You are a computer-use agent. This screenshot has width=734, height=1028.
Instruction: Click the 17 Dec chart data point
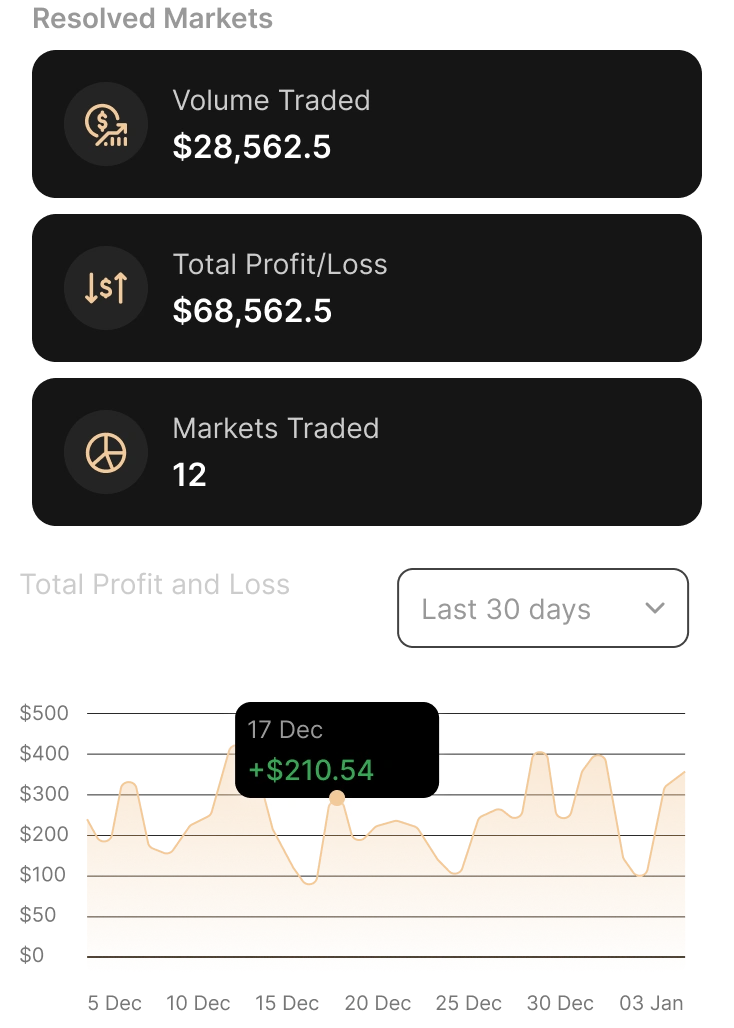[337, 798]
